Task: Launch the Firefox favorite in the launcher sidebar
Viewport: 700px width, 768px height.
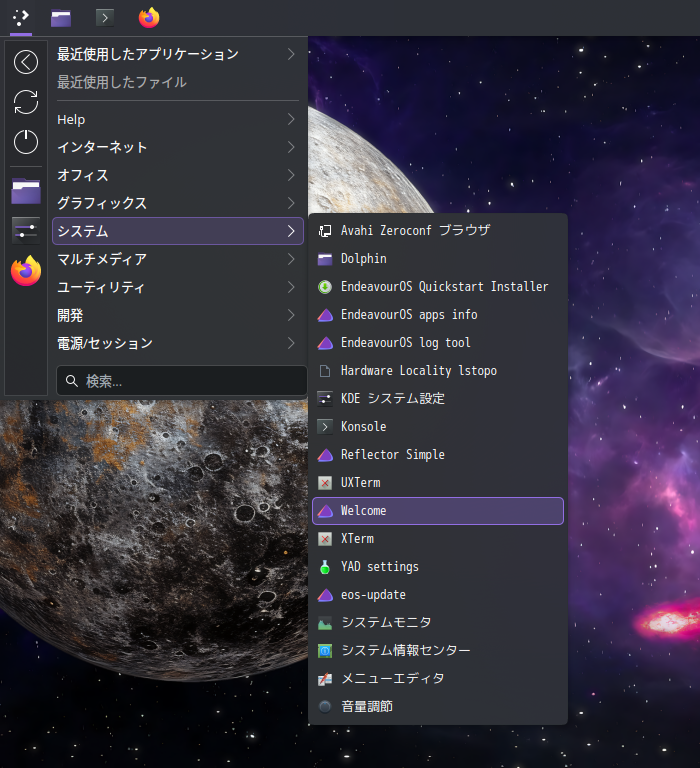Action: (x=26, y=271)
